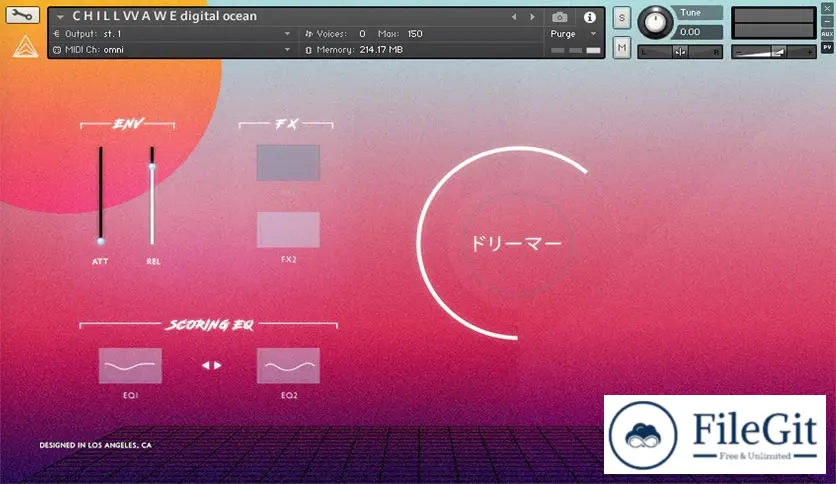Click the left arrow between EQs
Screen dimensions: 836x484
click(206, 365)
